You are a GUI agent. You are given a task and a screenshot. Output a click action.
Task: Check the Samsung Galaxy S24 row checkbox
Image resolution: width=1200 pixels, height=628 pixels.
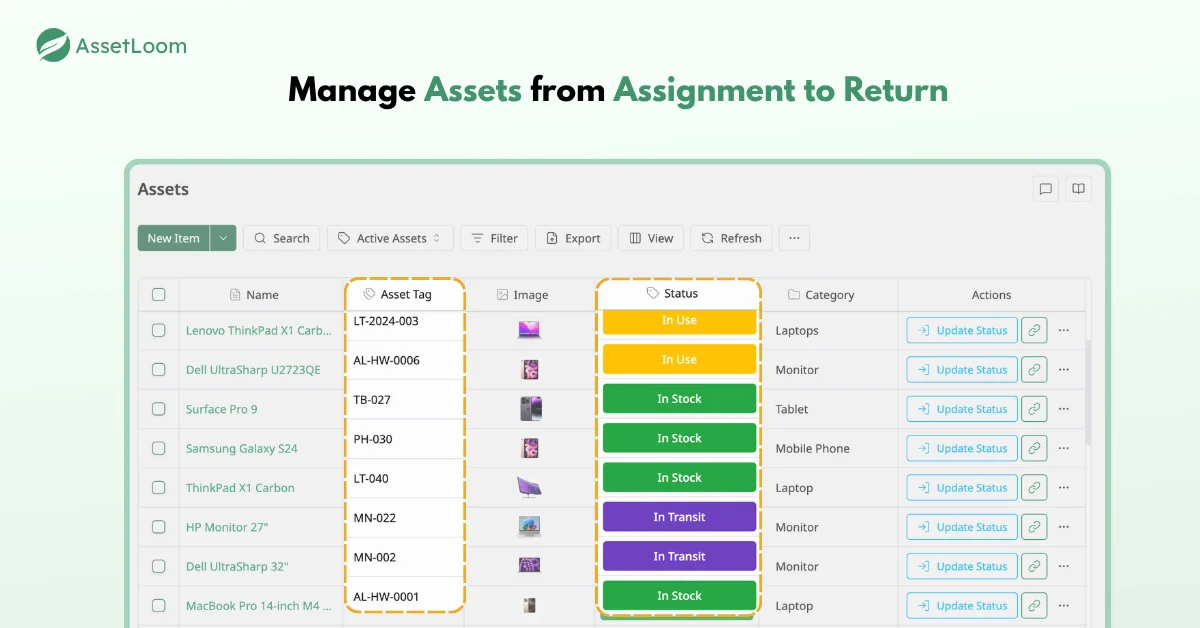pyautogui.click(x=158, y=448)
